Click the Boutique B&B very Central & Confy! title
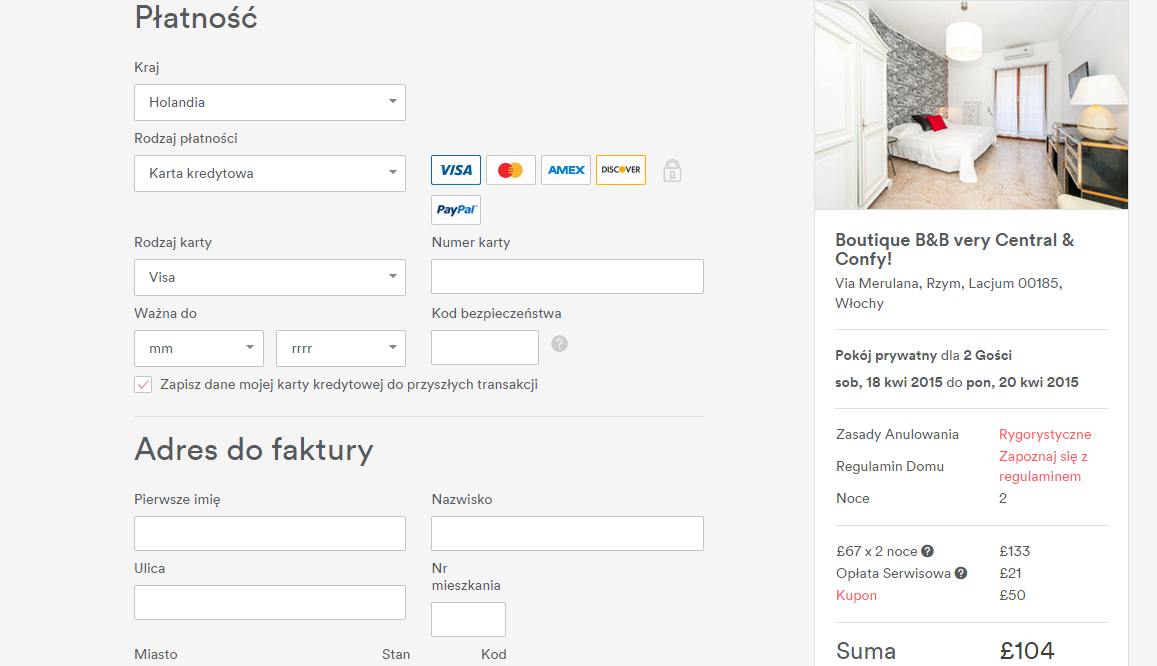This screenshot has width=1157, height=666. [955, 249]
